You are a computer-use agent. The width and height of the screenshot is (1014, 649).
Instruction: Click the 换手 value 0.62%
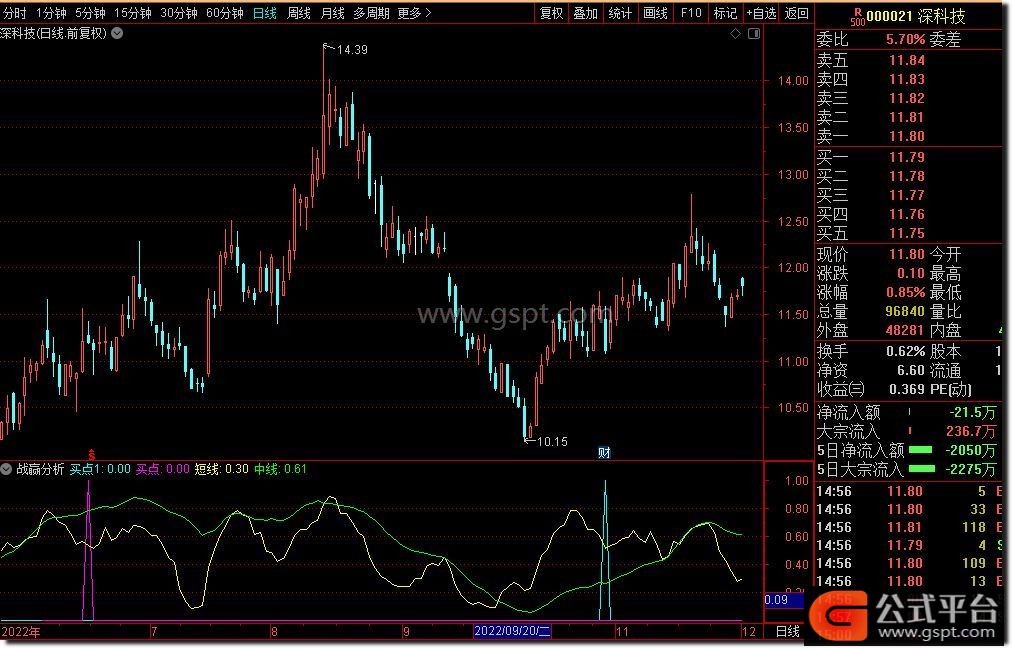pos(905,352)
